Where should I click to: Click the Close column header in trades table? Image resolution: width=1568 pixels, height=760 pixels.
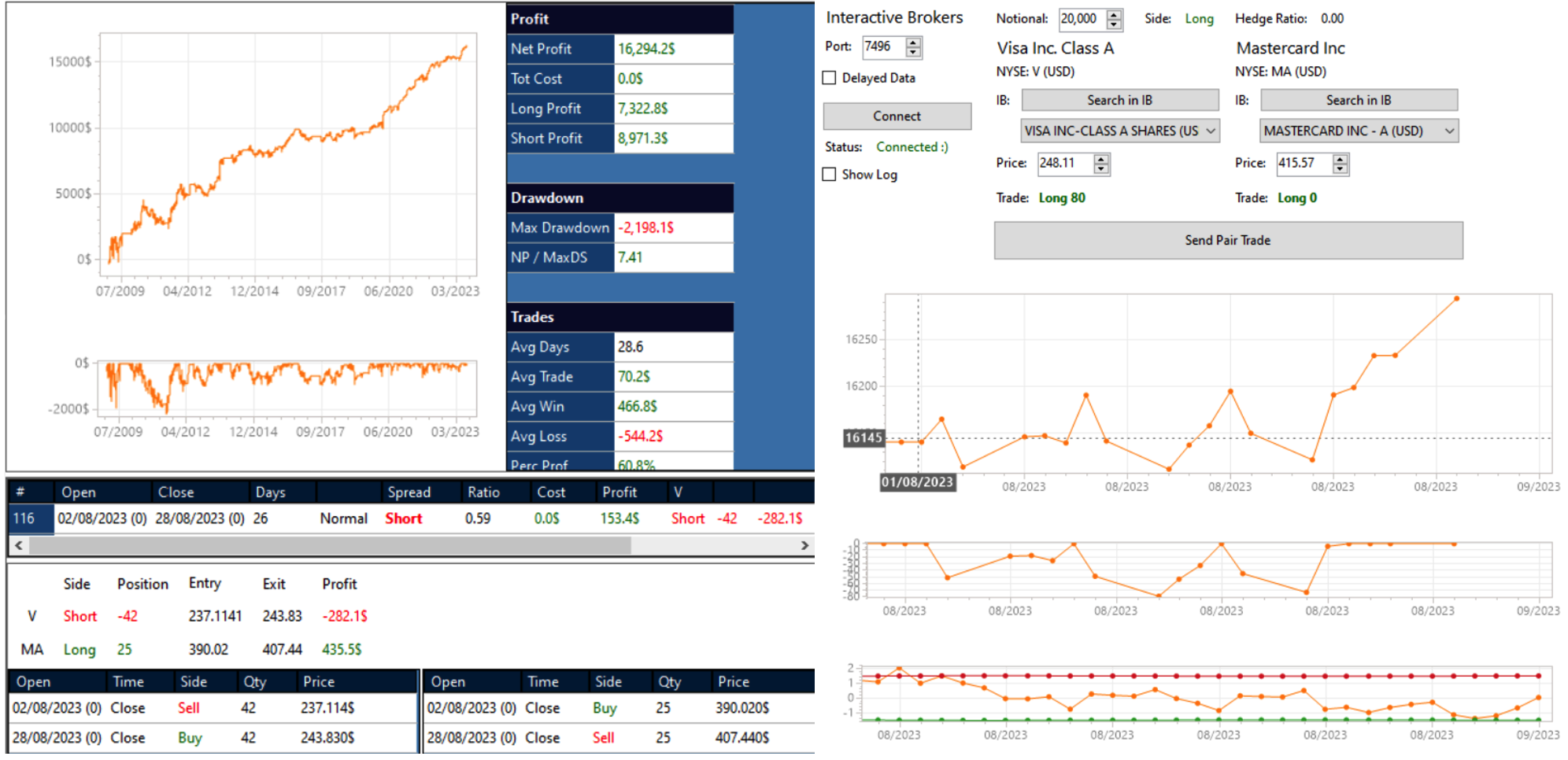point(176,493)
